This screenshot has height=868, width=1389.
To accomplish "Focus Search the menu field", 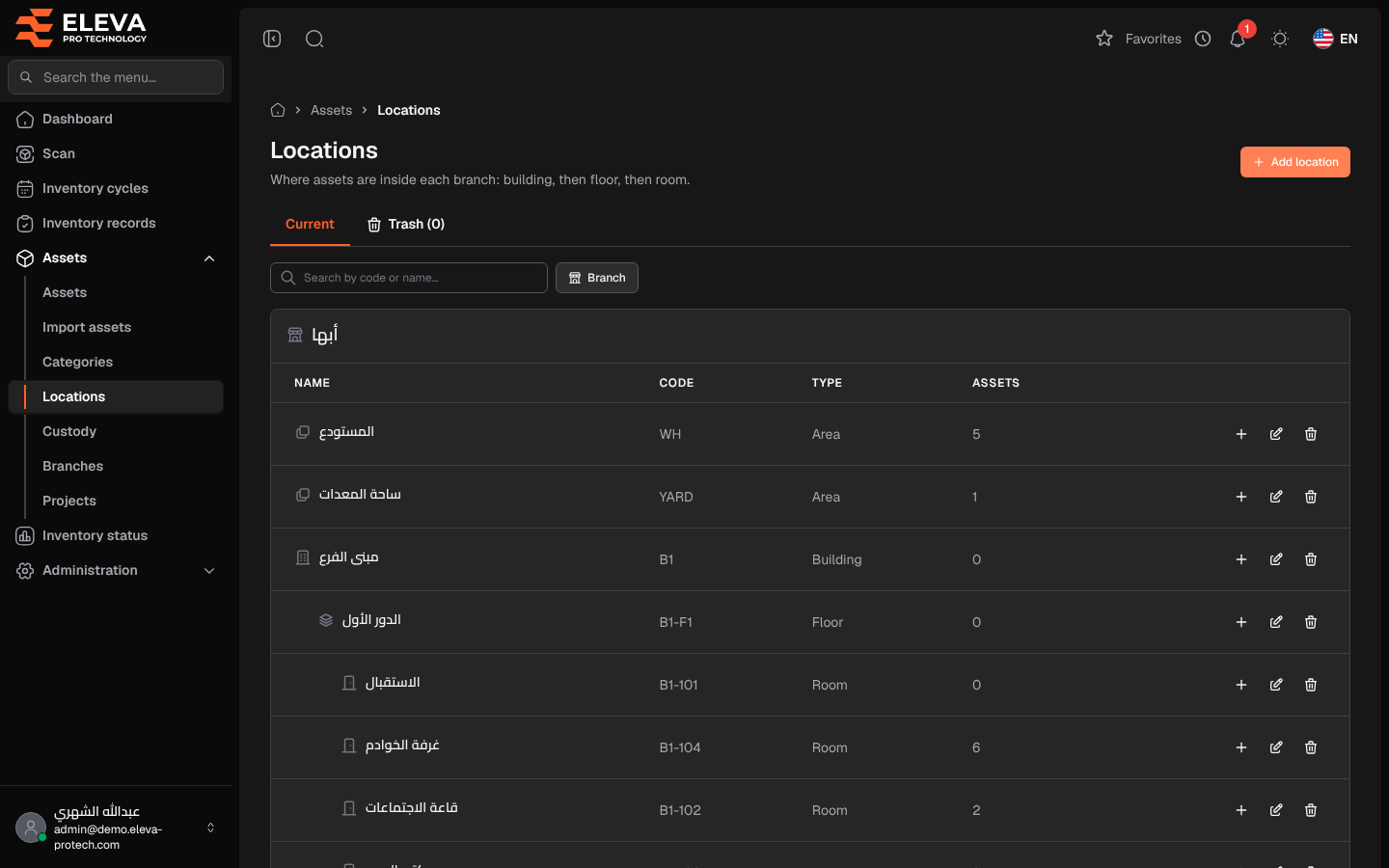I will (x=116, y=77).
